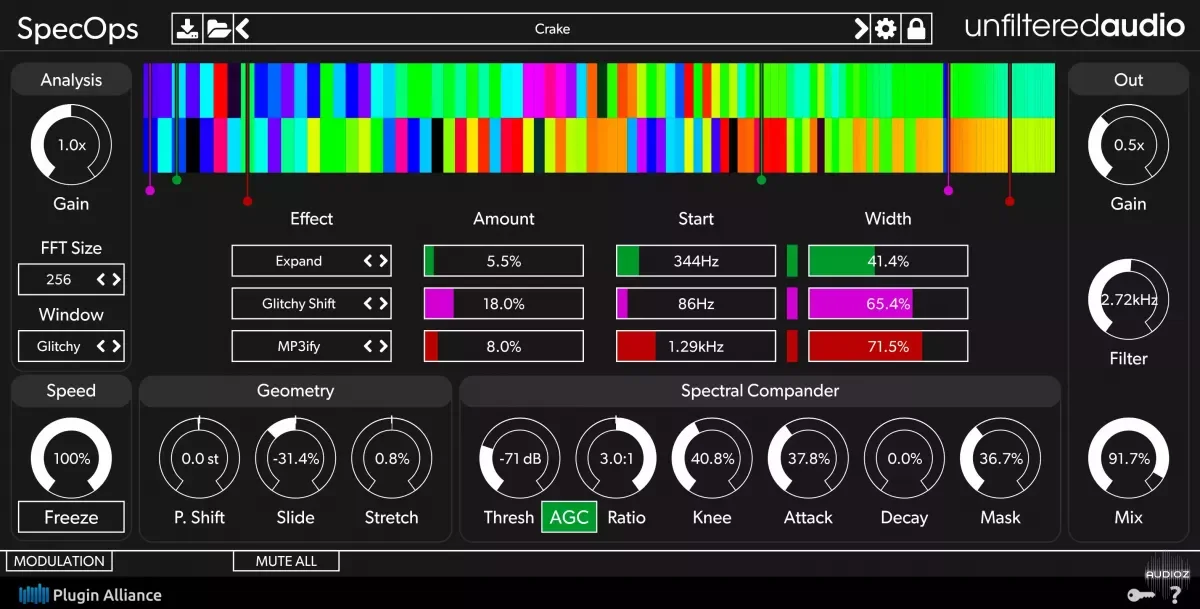The width and height of the screenshot is (1200, 609).
Task: Click the 18.0% Amount slider
Action: pyautogui.click(x=503, y=303)
